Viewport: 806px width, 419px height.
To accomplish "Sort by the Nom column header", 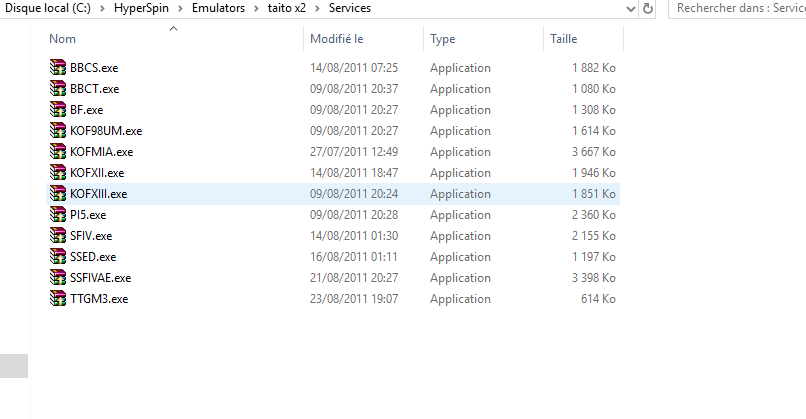I will [x=62, y=39].
